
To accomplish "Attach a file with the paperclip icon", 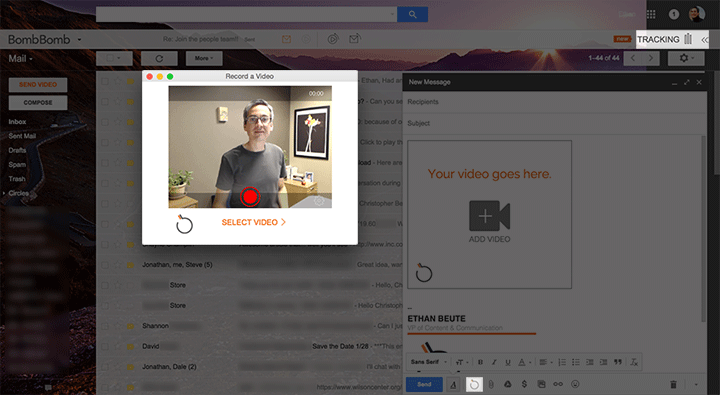I will click(491, 384).
